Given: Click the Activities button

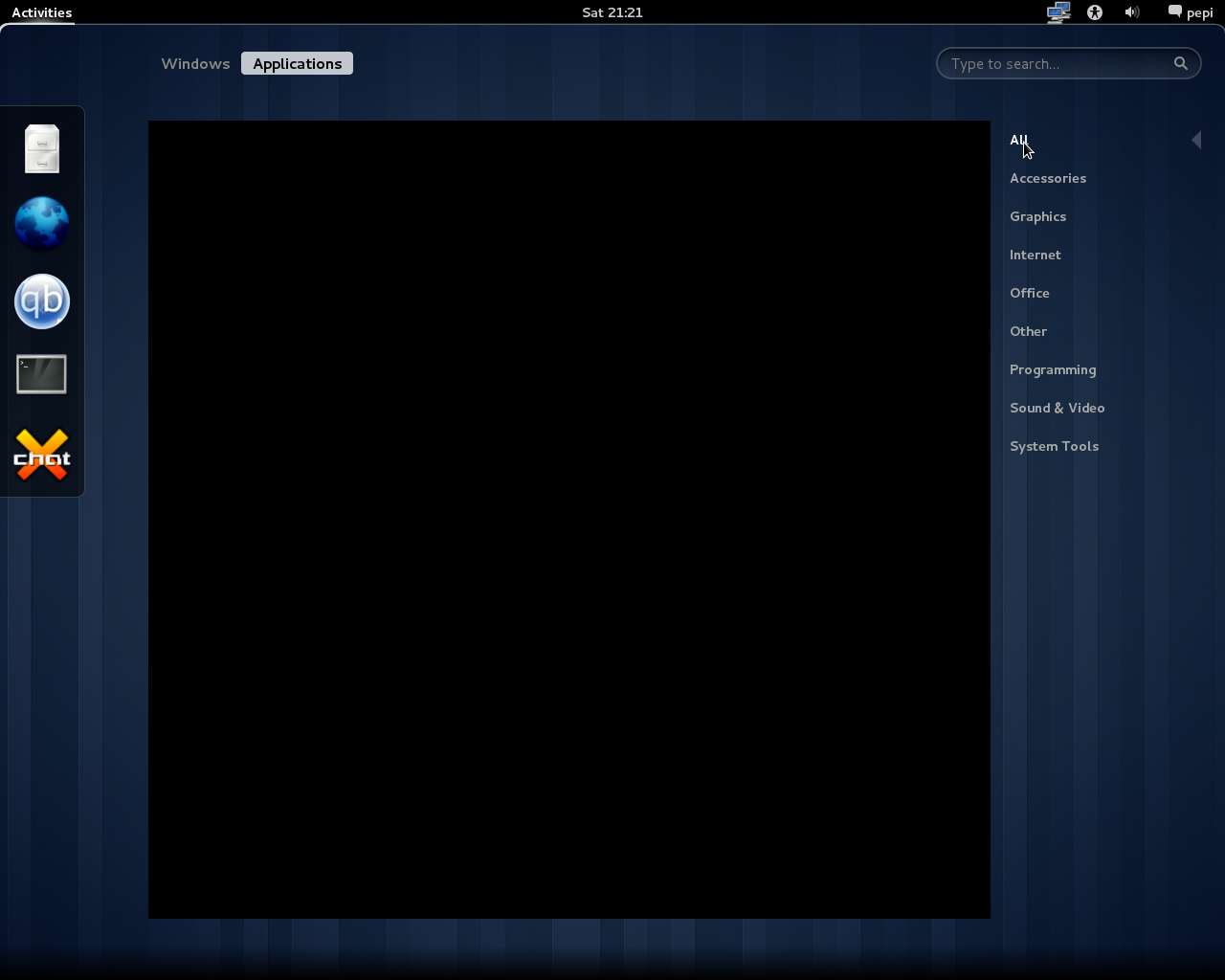Looking at the screenshot, I should (x=41, y=12).
